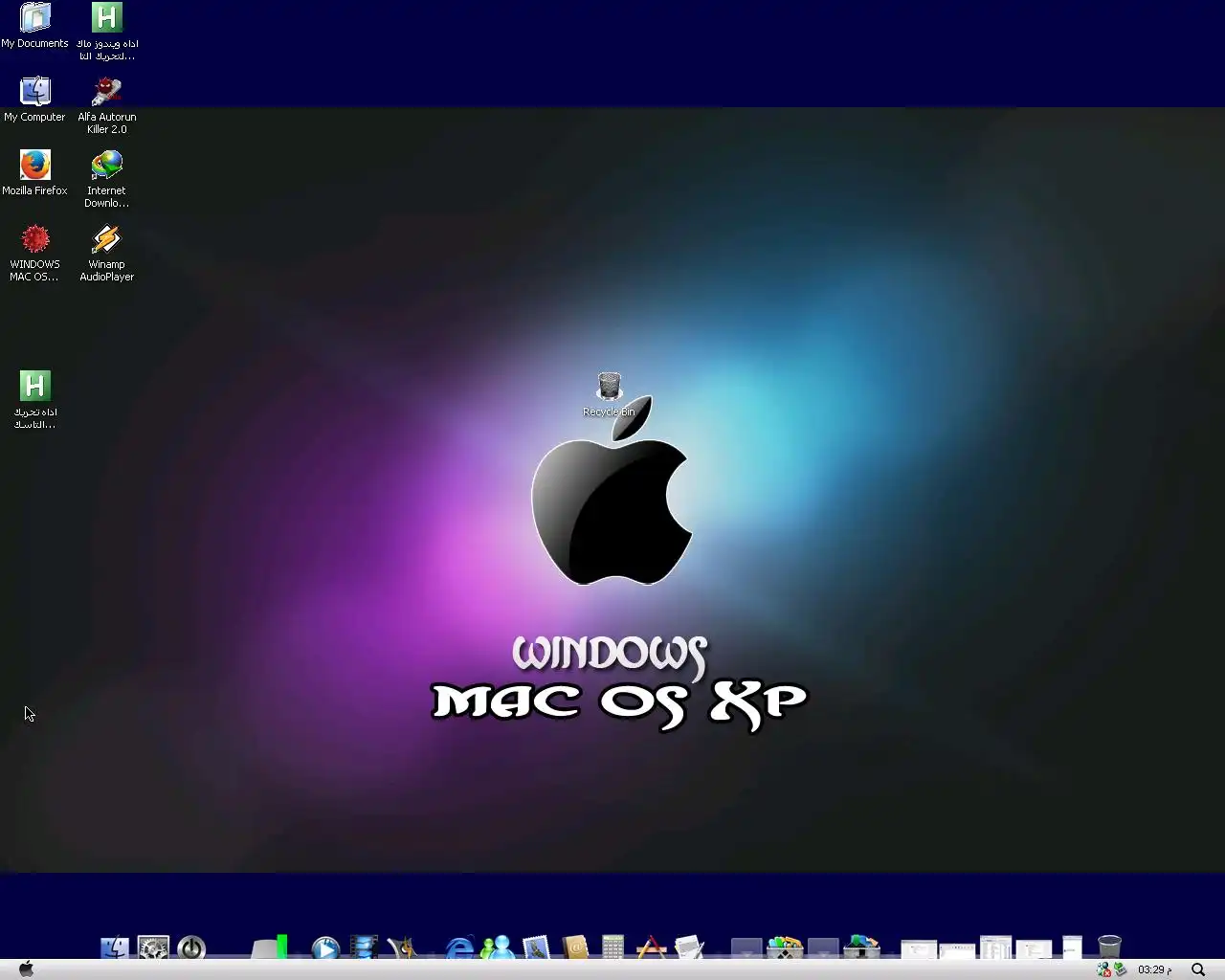Screen dimensions: 1225x980
Task: Launch the Calculator from the dock
Action: (612, 947)
